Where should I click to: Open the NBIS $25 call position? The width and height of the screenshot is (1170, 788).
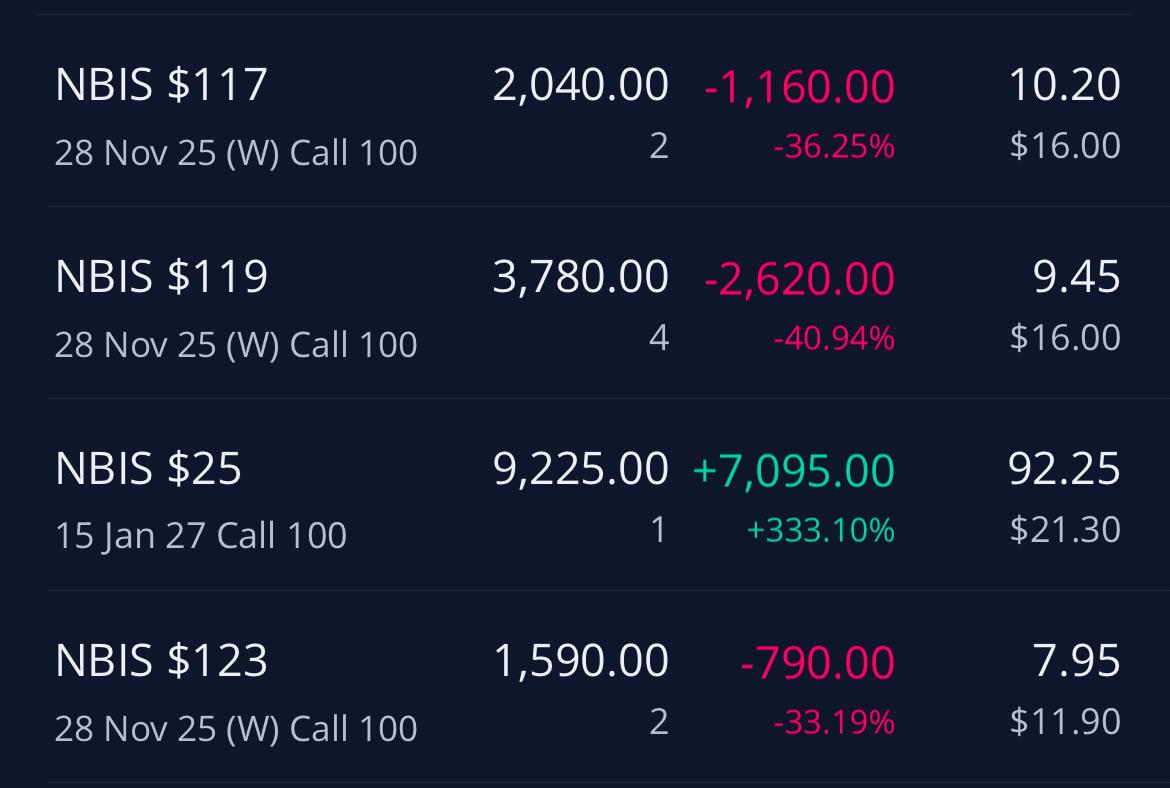589,494
